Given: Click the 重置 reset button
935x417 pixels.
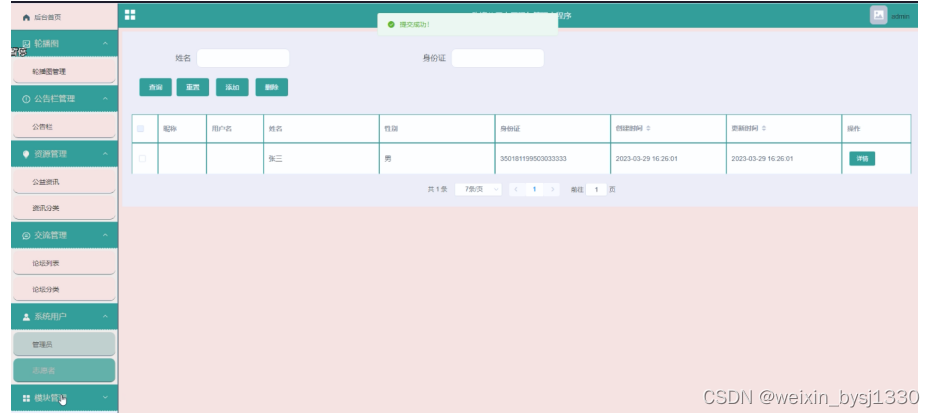Looking at the screenshot, I should click(193, 87).
